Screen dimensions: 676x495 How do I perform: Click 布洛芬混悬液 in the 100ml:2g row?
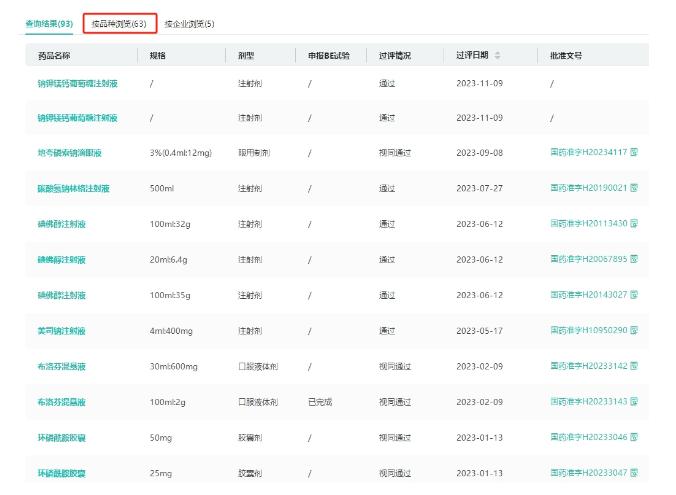tap(62, 401)
